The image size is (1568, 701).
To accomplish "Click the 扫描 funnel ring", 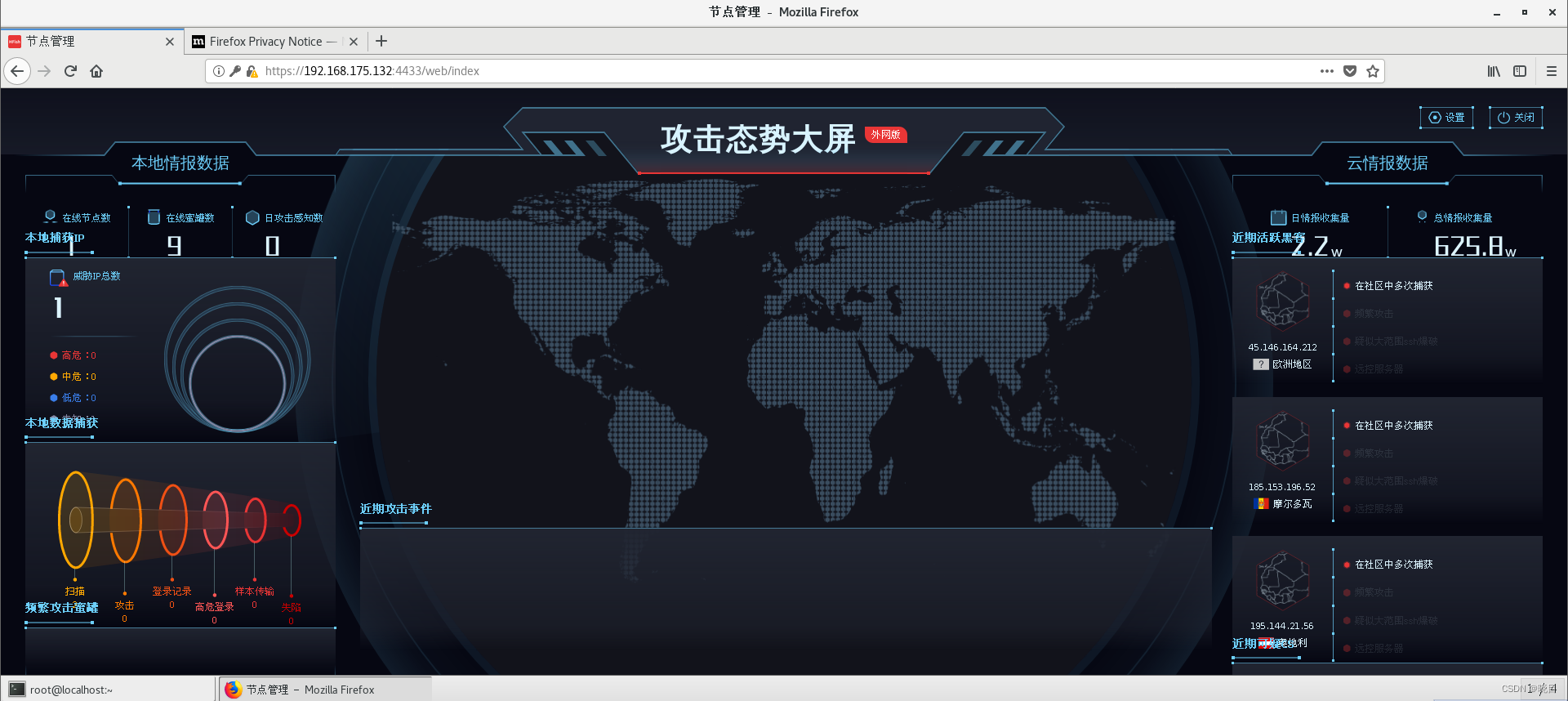I will (76, 520).
